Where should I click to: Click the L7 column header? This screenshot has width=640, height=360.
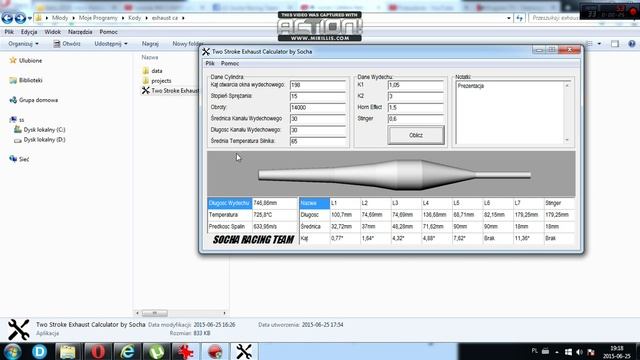528,203
